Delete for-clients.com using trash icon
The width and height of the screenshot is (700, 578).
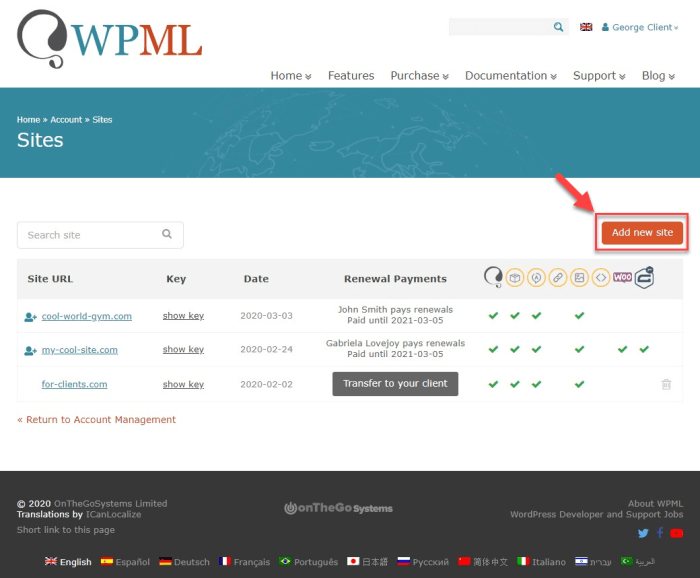pyautogui.click(x=666, y=384)
